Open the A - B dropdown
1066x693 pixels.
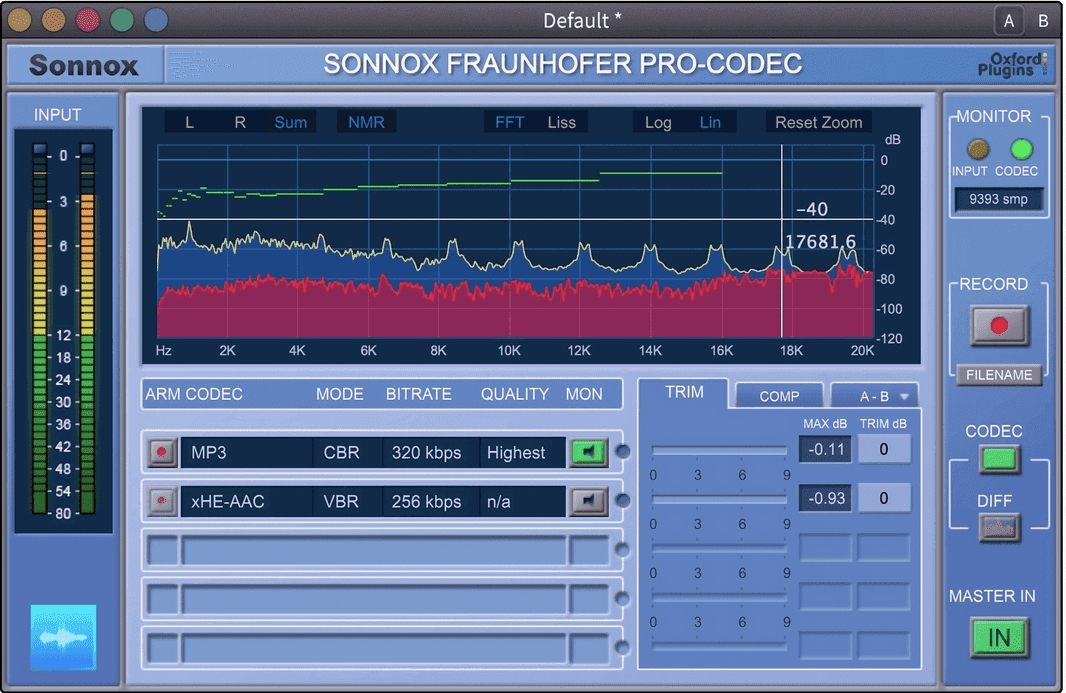tap(874, 396)
